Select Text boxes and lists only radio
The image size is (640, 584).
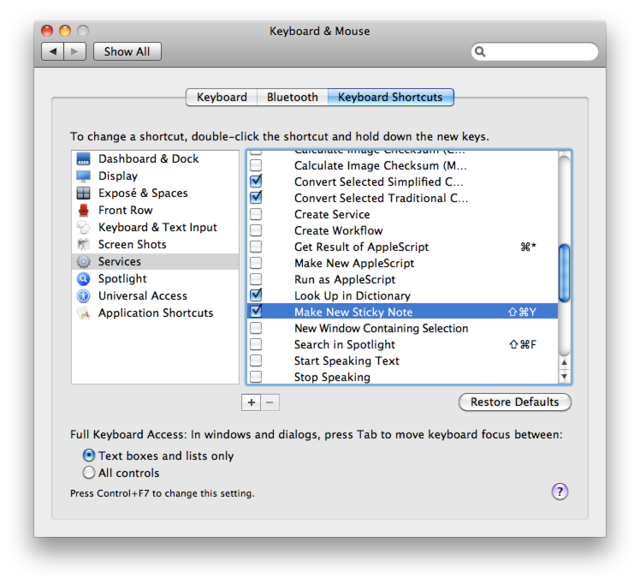[x=89, y=455]
